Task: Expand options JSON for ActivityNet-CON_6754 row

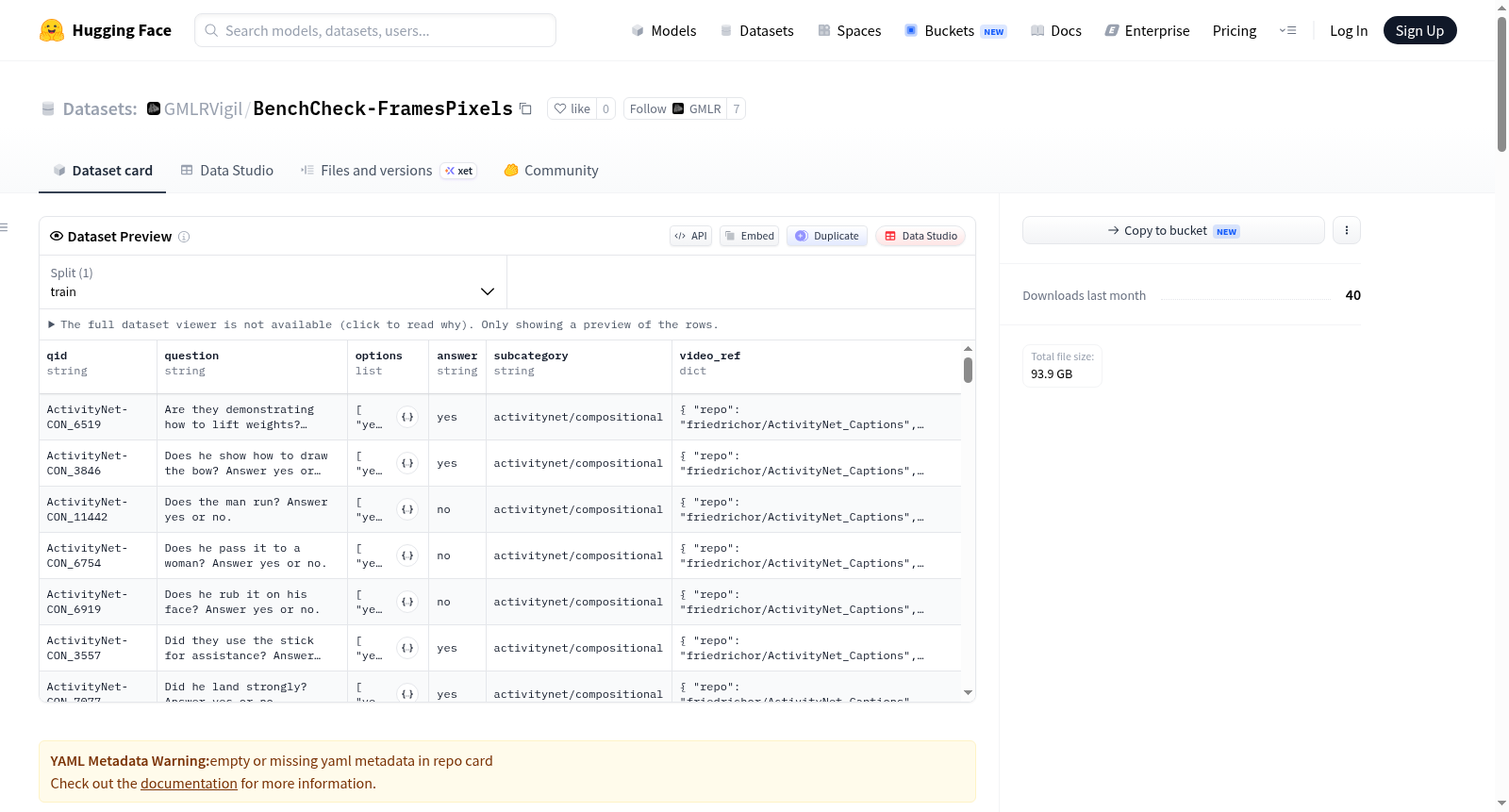Action: 407,555
